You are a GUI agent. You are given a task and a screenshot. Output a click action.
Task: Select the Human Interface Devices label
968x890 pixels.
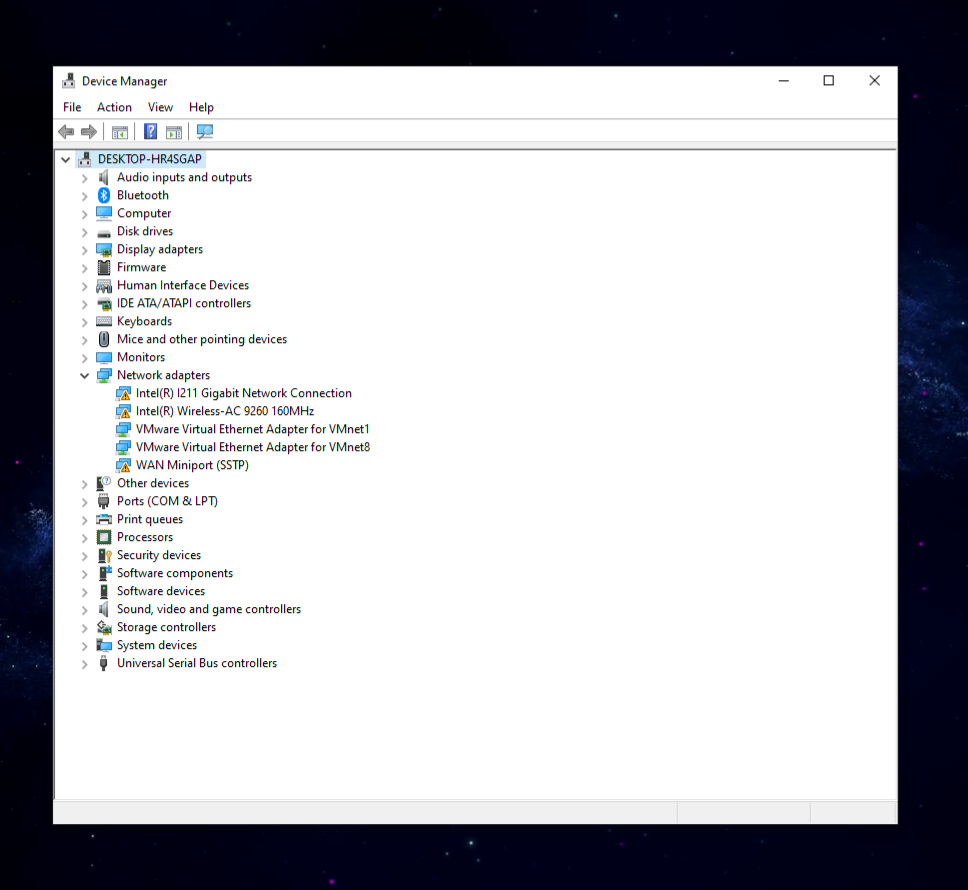click(183, 285)
